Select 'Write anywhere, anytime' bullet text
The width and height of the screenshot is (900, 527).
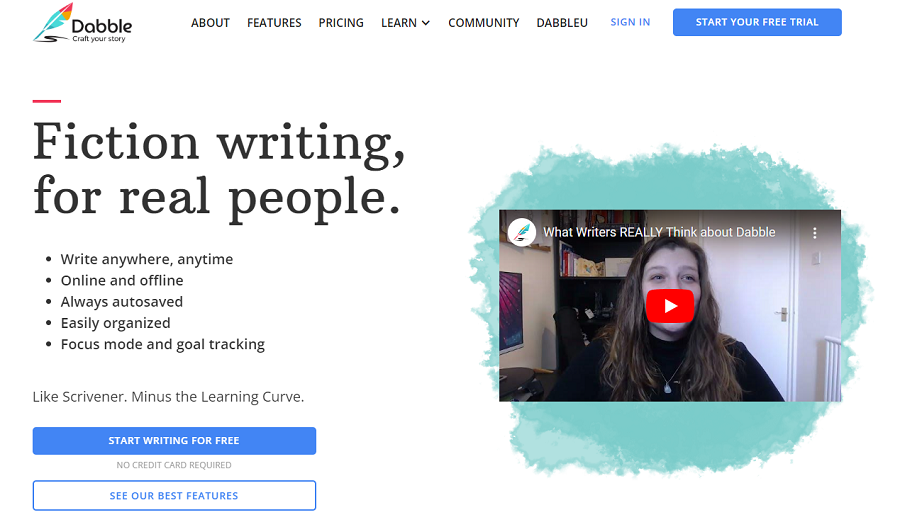pos(147,259)
